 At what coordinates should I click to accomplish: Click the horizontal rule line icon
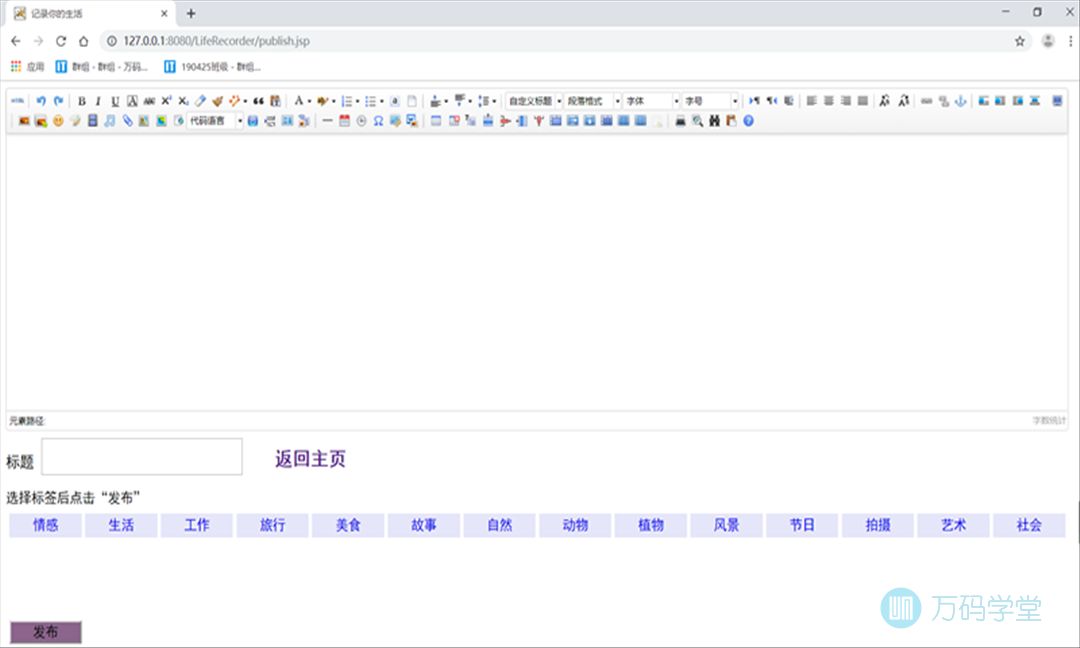tap(327, 121)
